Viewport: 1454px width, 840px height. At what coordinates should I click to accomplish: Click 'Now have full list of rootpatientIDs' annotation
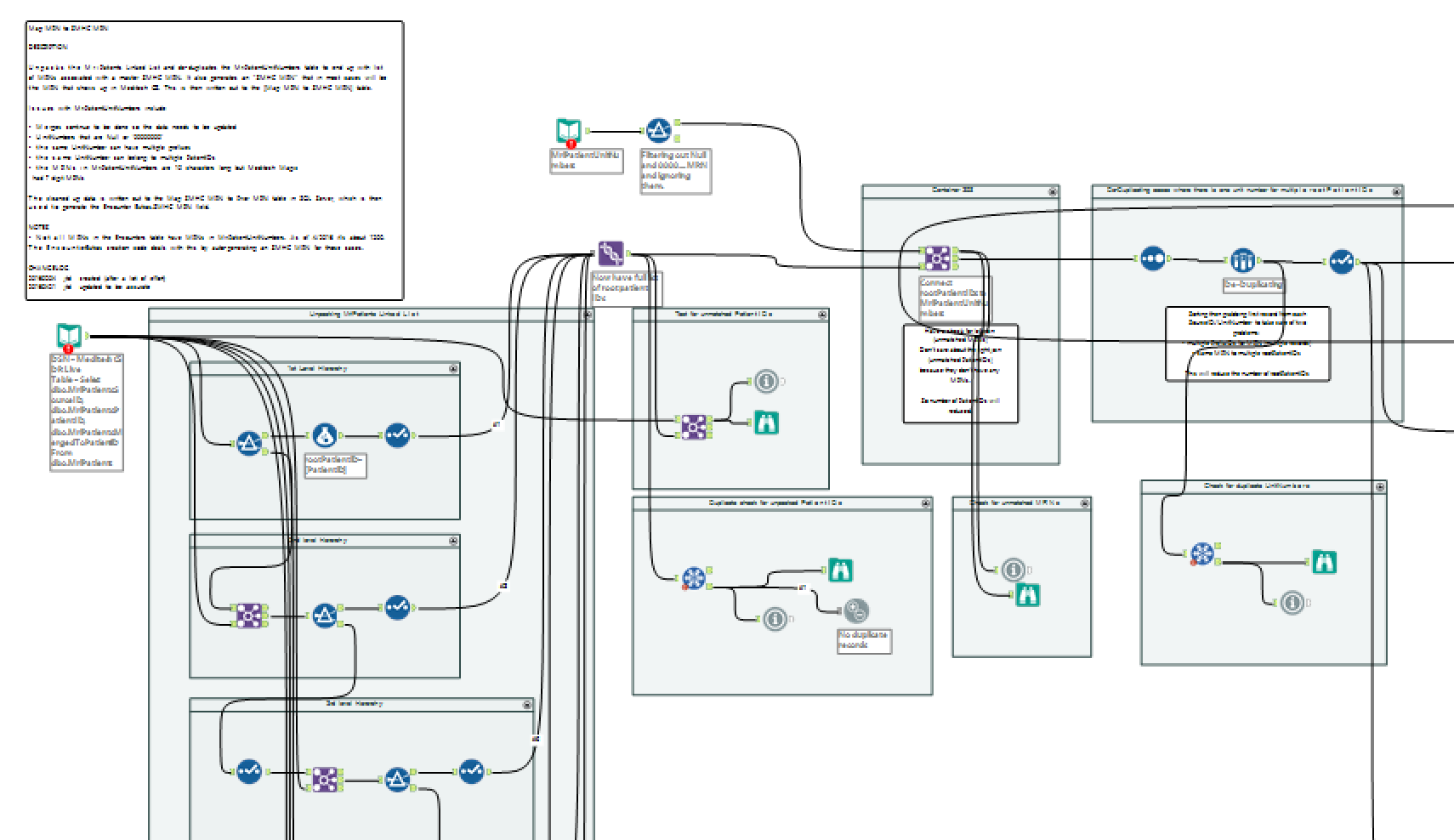(625, 289)
